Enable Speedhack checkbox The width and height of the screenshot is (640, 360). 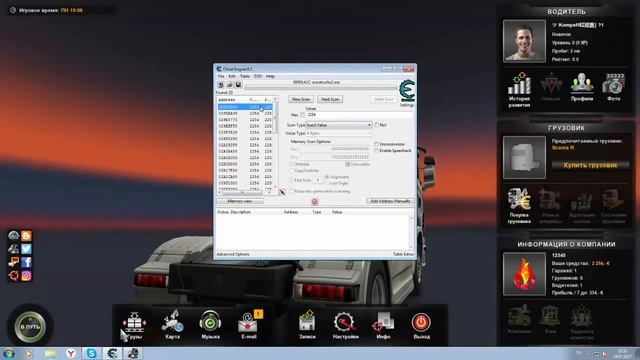tap(377, 151)
